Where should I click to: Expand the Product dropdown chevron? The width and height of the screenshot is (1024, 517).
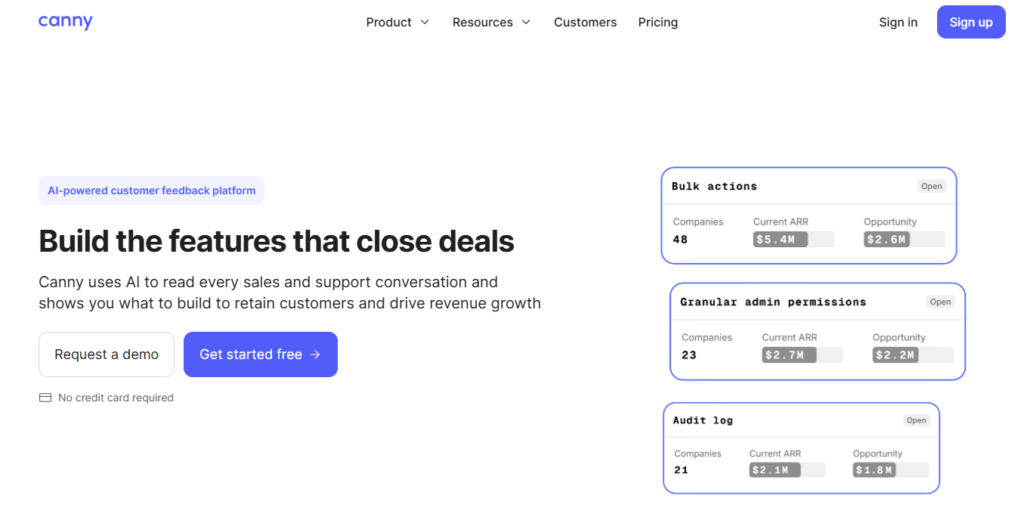(x=424, y=22)
